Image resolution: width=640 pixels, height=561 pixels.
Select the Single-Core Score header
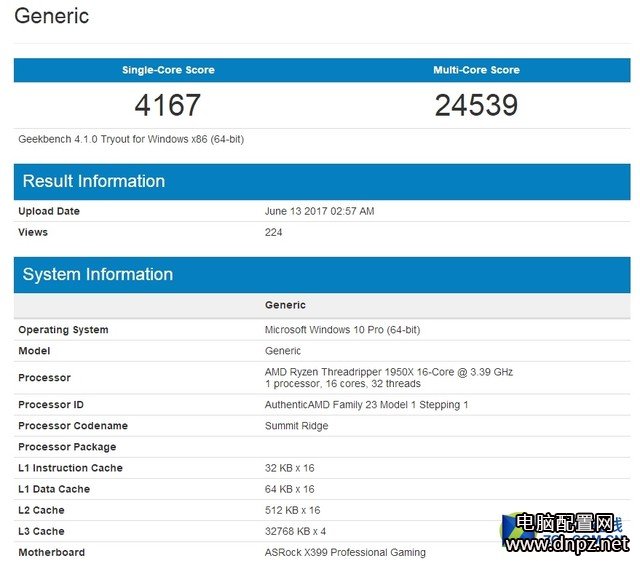click(x=168, y=70)
